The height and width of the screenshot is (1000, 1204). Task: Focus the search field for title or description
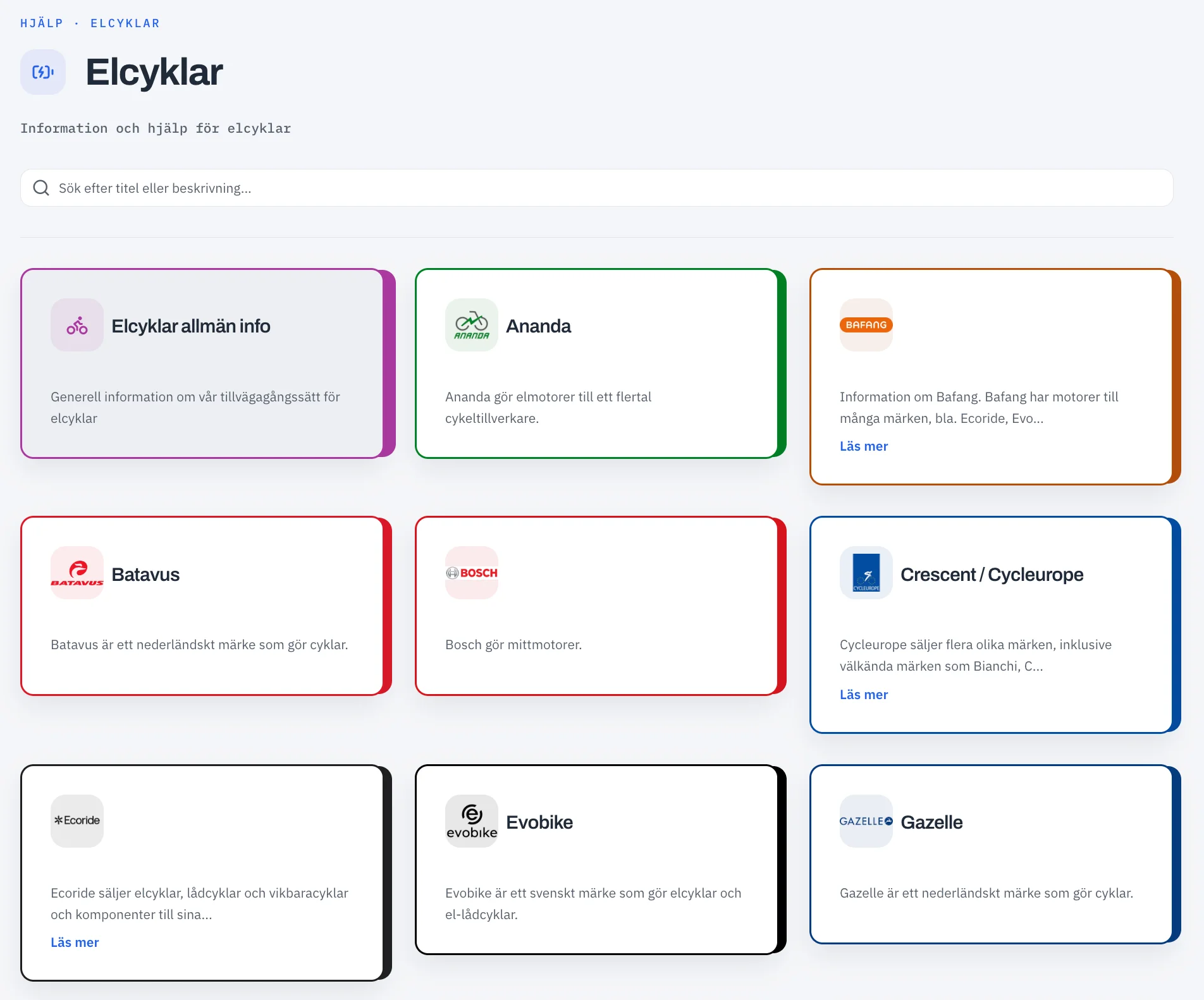click(x=597, y=188)
